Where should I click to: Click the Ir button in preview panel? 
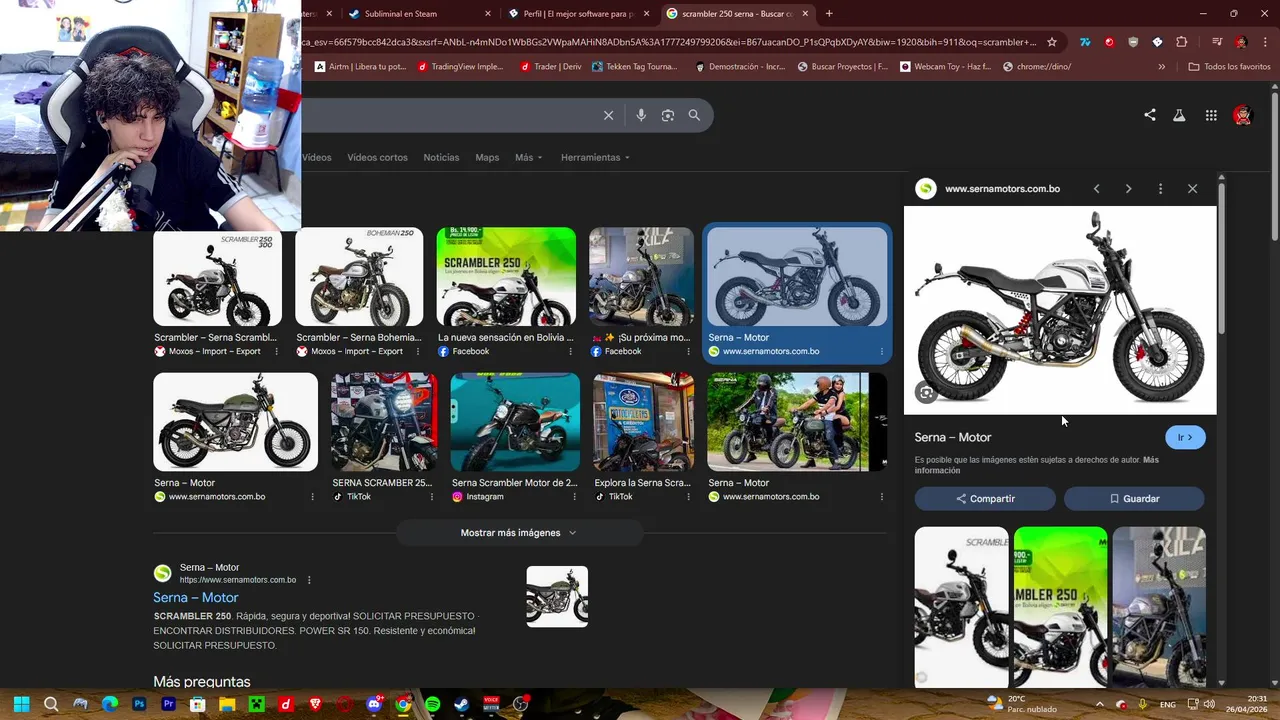point(1185,437)
